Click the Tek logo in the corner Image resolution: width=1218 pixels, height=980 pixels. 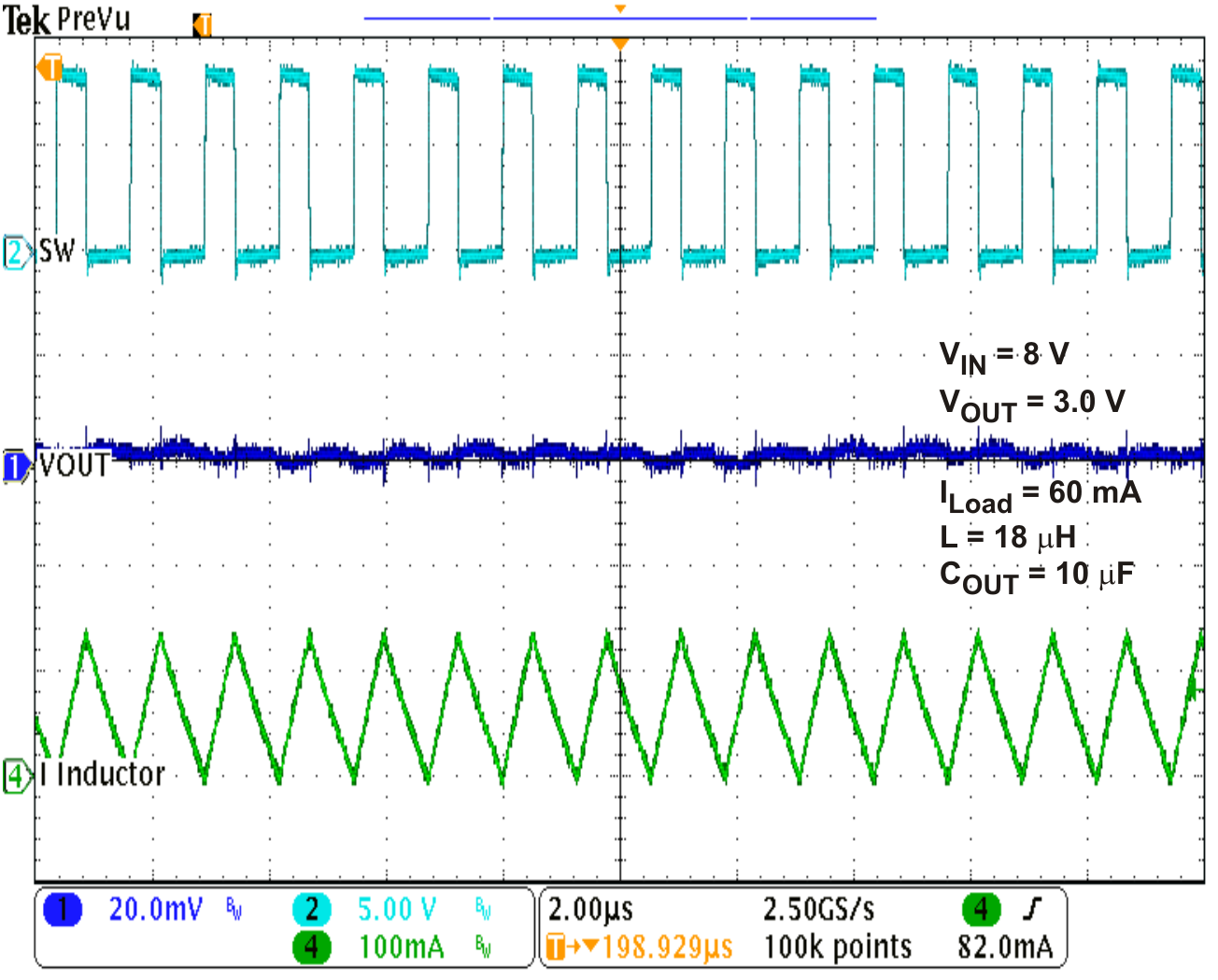[x=26, y=20]
